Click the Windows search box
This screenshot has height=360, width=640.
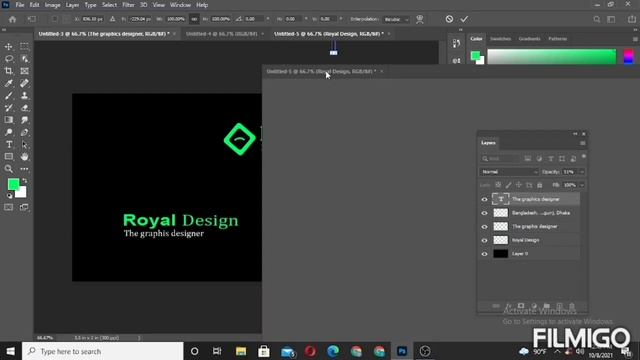(102, 351)
